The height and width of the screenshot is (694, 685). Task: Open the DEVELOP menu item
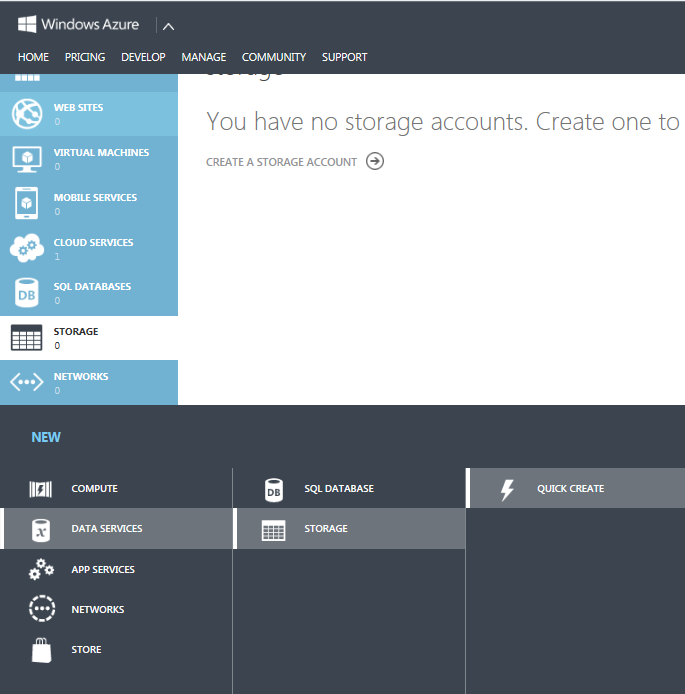pyautogui.click(x=143, y=57)
